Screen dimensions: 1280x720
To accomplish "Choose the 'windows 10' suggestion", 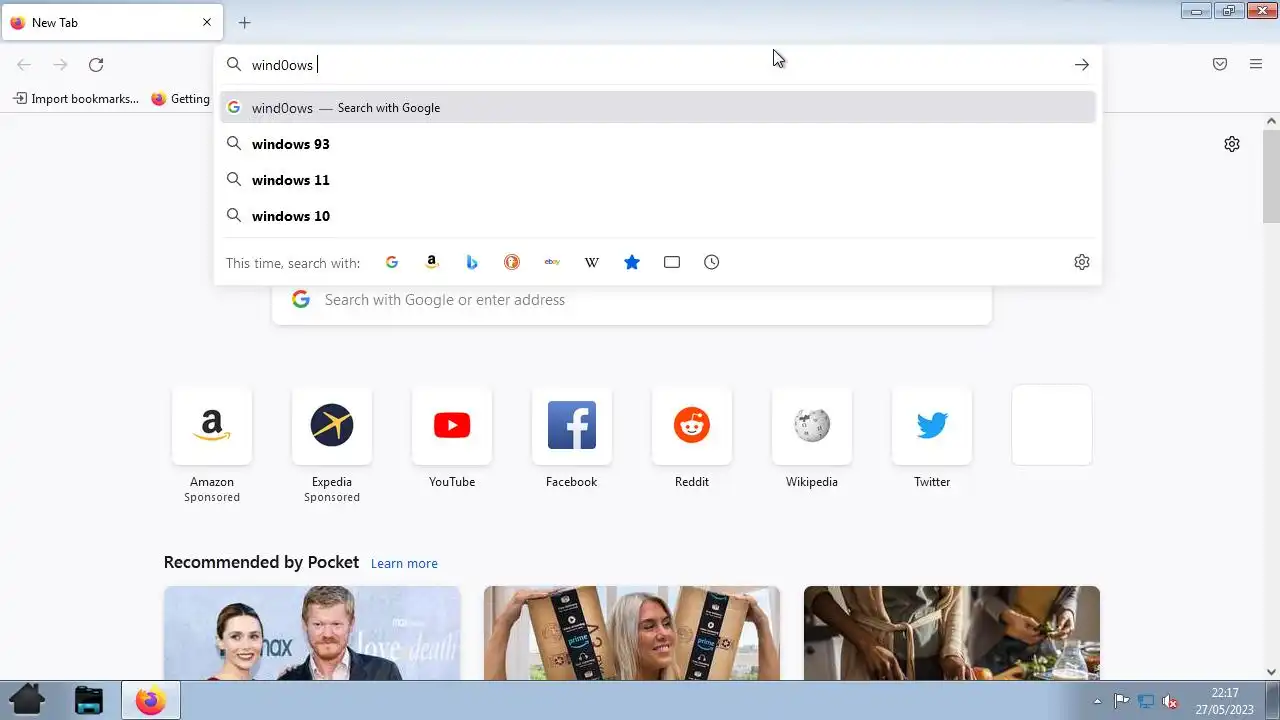I will tap(658, 216).
